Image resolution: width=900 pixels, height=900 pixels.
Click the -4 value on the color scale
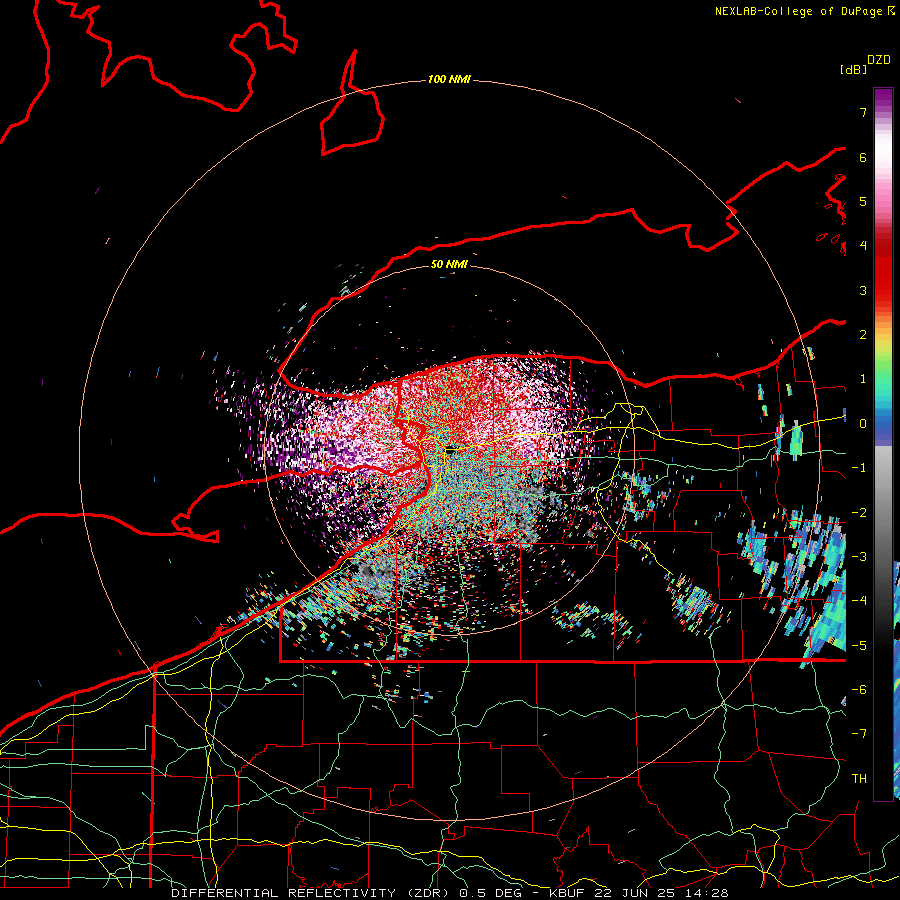click(x=859, y=601)
